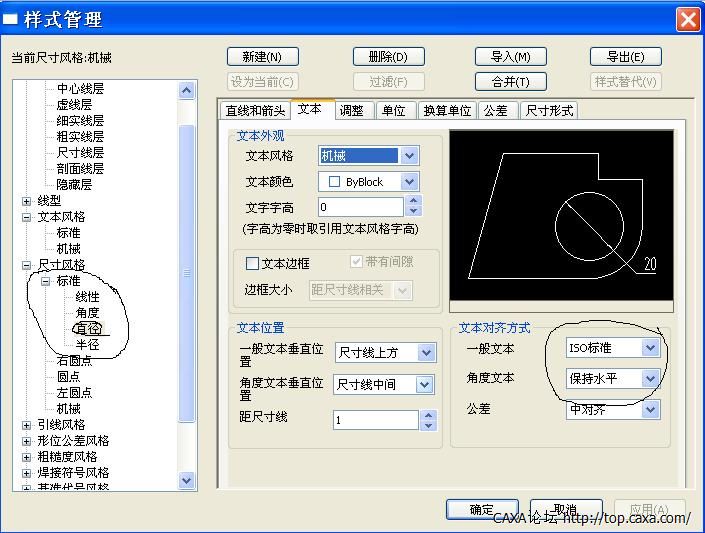The image size is (705, 533).
Task: Select 机械 under 尺寸风格
Action: (68, 408)
